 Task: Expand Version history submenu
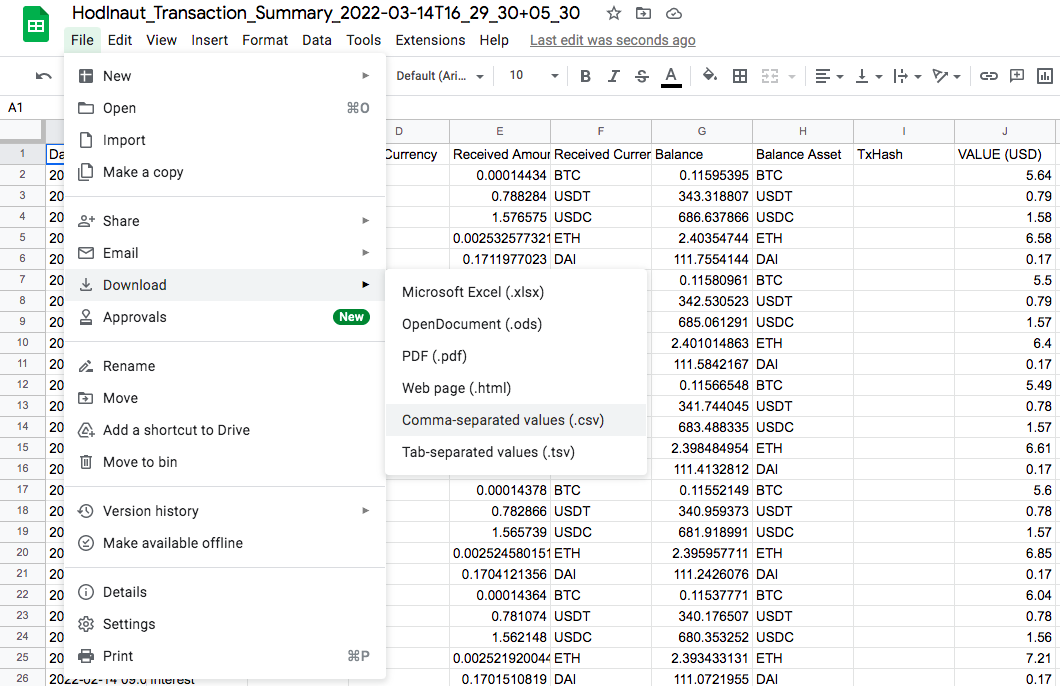pos(225,511)
